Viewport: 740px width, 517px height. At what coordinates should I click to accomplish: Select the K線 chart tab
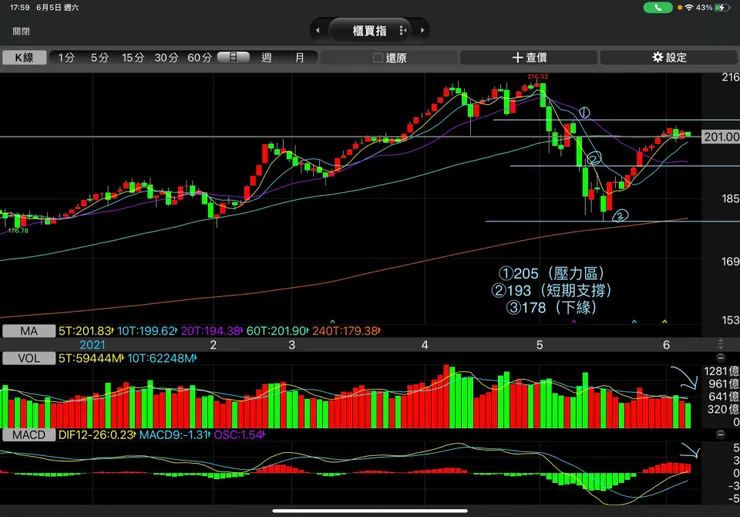point(25,58)
